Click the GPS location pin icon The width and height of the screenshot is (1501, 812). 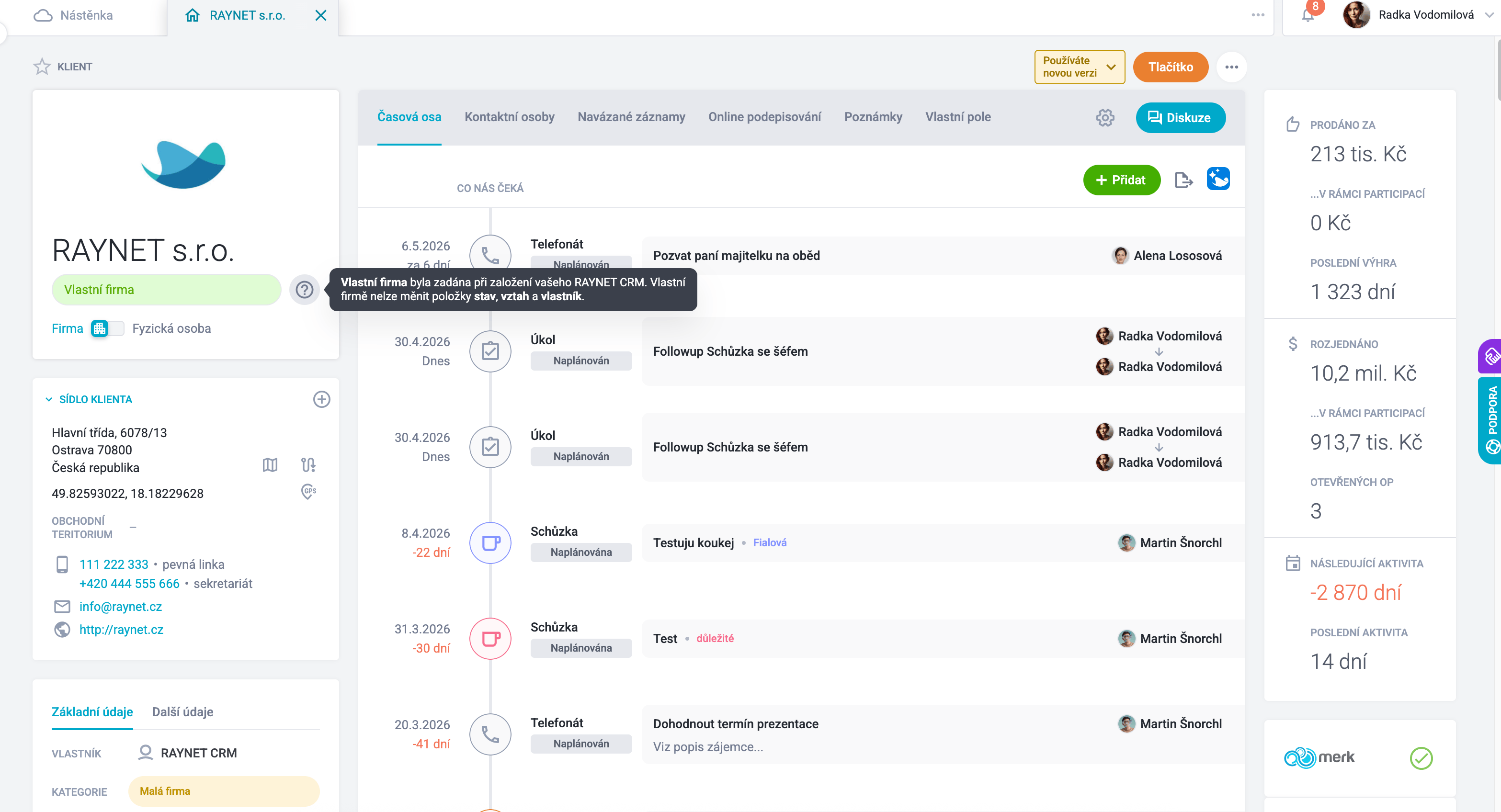click(x=308, y=492)
